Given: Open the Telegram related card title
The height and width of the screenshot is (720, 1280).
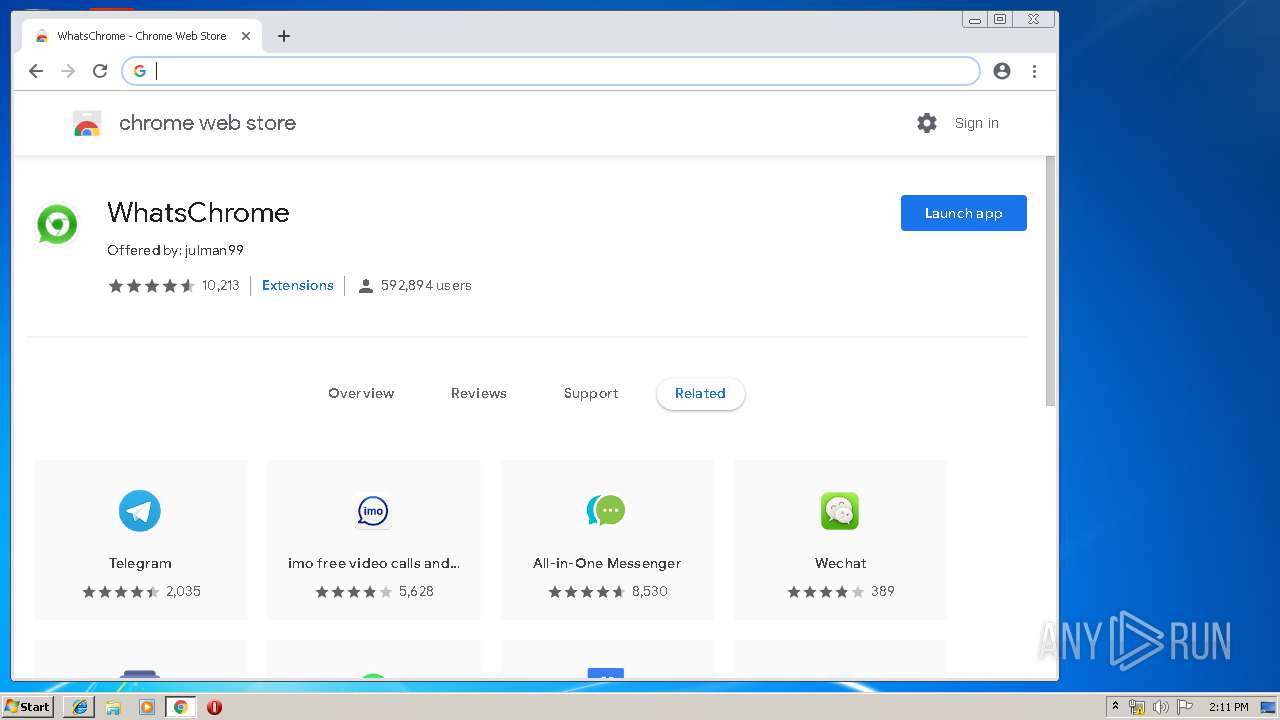Looking at the screenshot, I should point(140,563).
